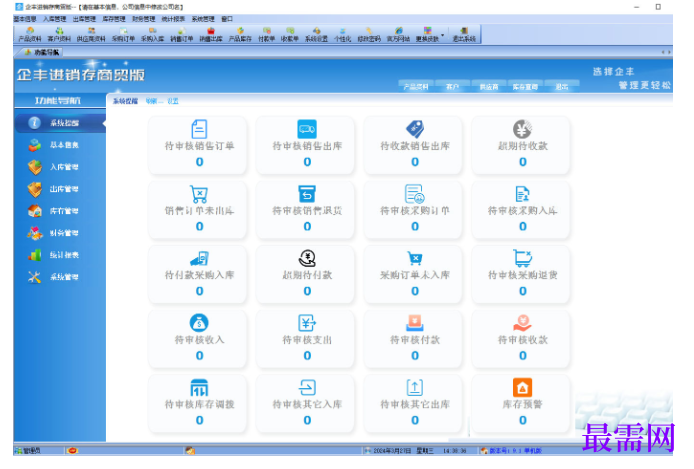Viewport: 694px width, 469px height.
Task: Open 供应商资料 in the toolbar
Action: [91, 35]
